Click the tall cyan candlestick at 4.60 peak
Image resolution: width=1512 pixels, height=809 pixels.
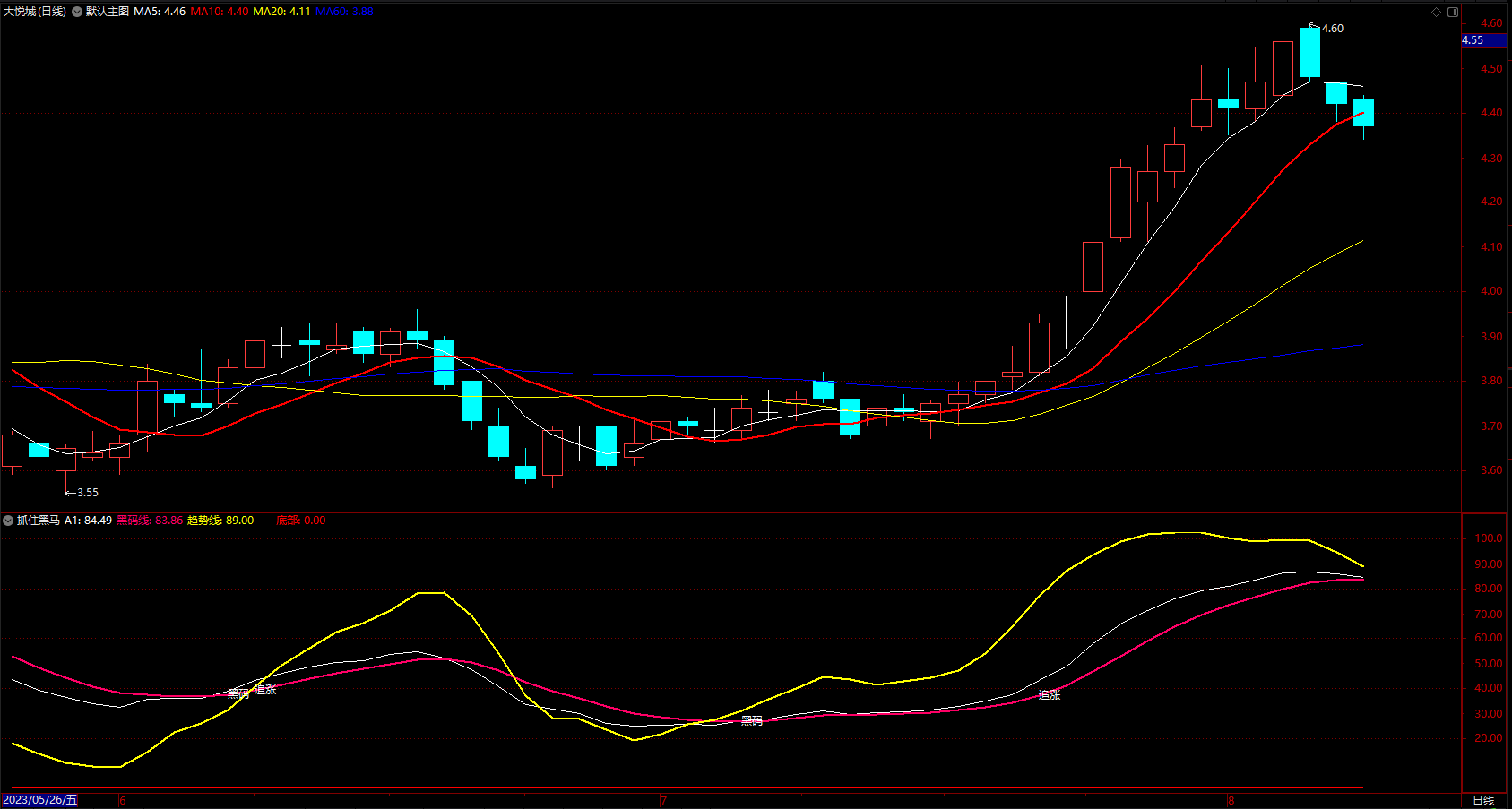click(1309, 52)
